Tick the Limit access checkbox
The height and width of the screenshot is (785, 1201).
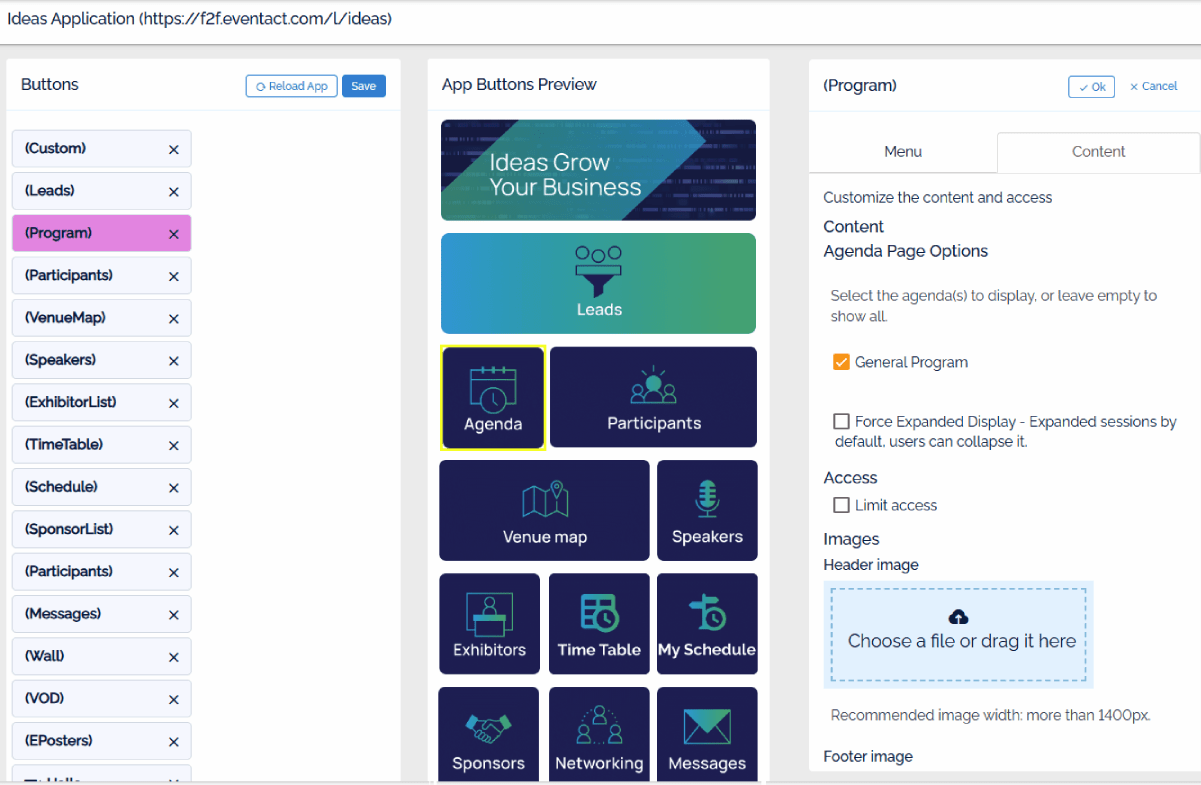click(x=841, y=505)
